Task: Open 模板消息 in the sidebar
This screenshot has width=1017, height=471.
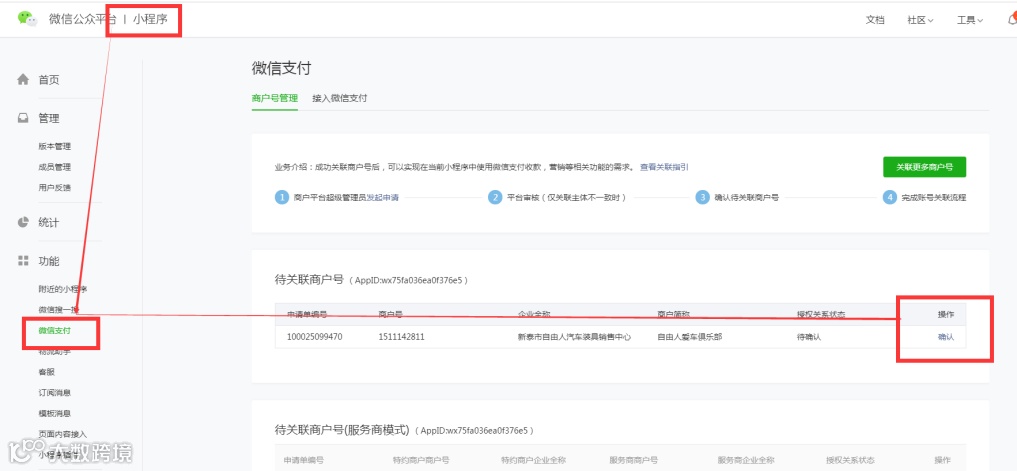Action: tap(54, 414)
